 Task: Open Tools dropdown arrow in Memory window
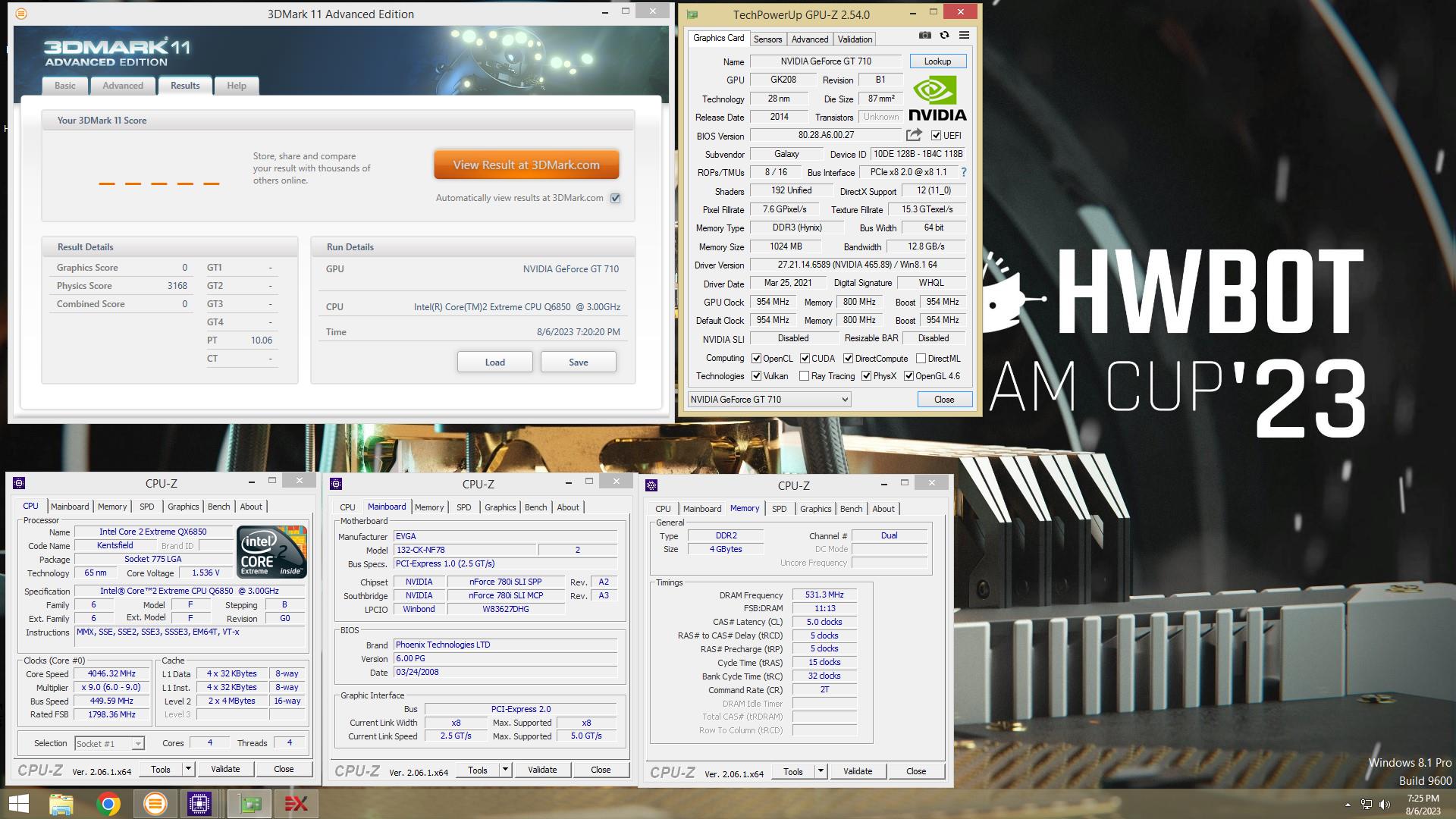point(821,771)
